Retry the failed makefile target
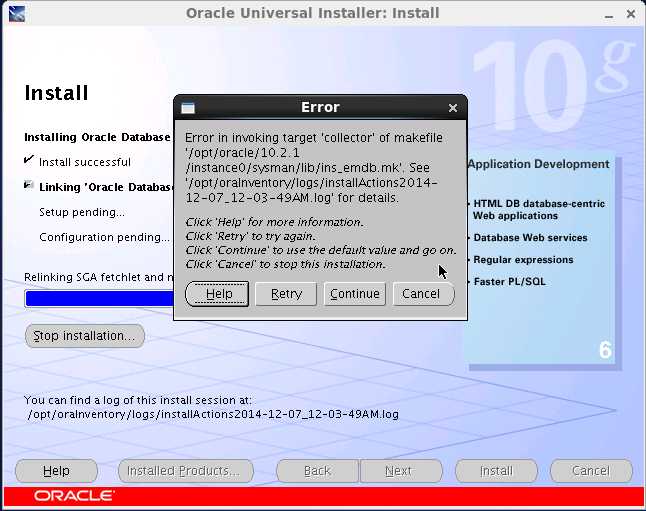The height and width of the screenshot is (511, 646). 286,294
